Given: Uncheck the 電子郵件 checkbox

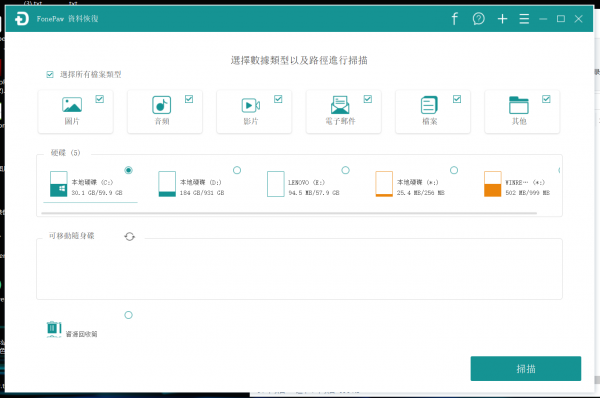Looking at the screenshot, I should (368, 99).
